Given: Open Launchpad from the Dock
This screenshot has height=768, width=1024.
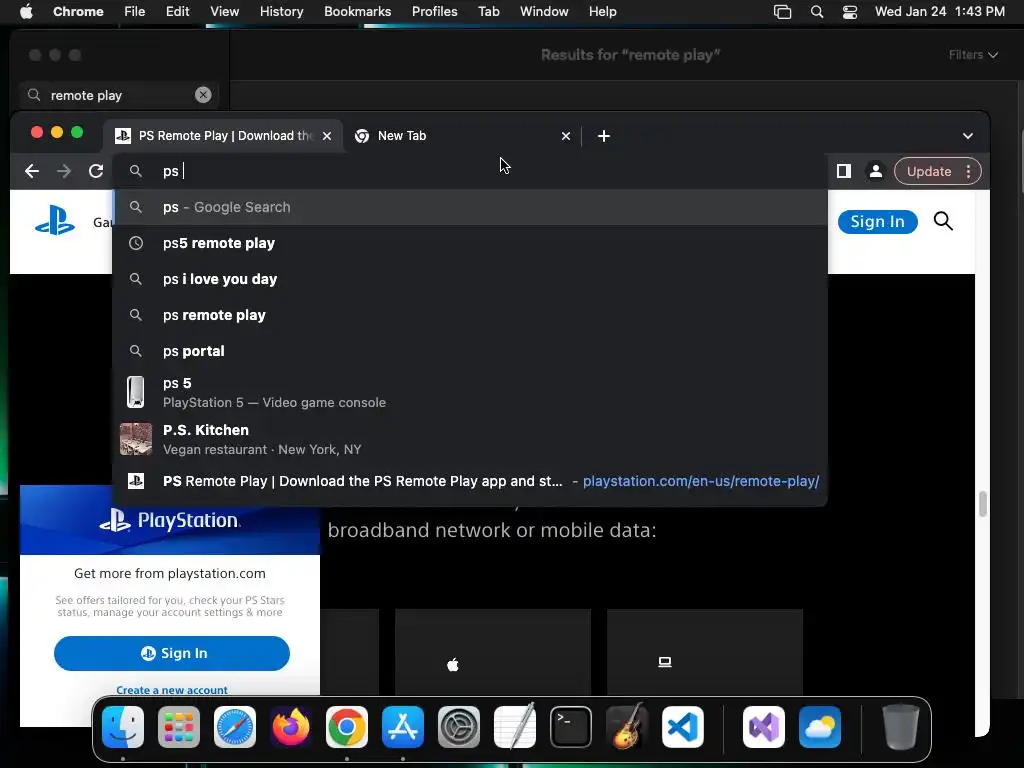Looking at the screenshot, I should [179, 727].
